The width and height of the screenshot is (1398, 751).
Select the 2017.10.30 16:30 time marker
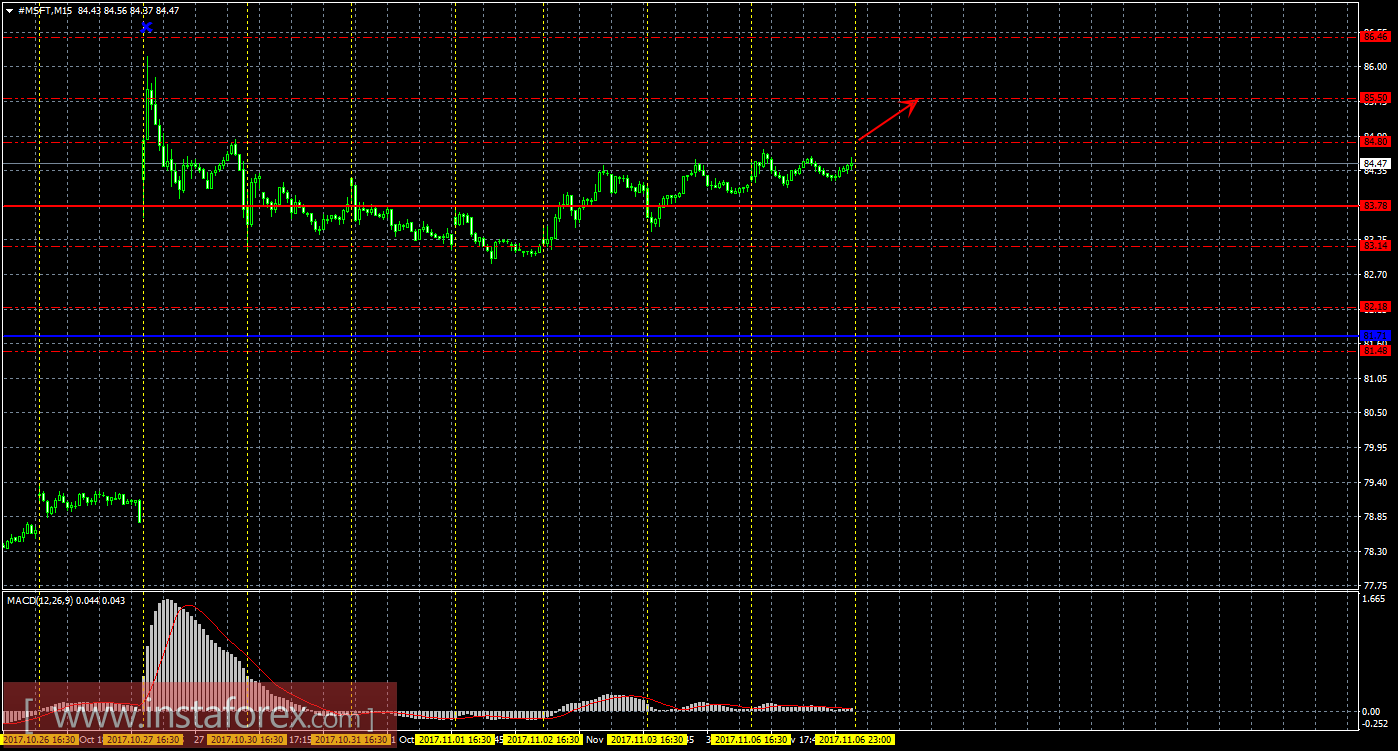pos(247,740)
